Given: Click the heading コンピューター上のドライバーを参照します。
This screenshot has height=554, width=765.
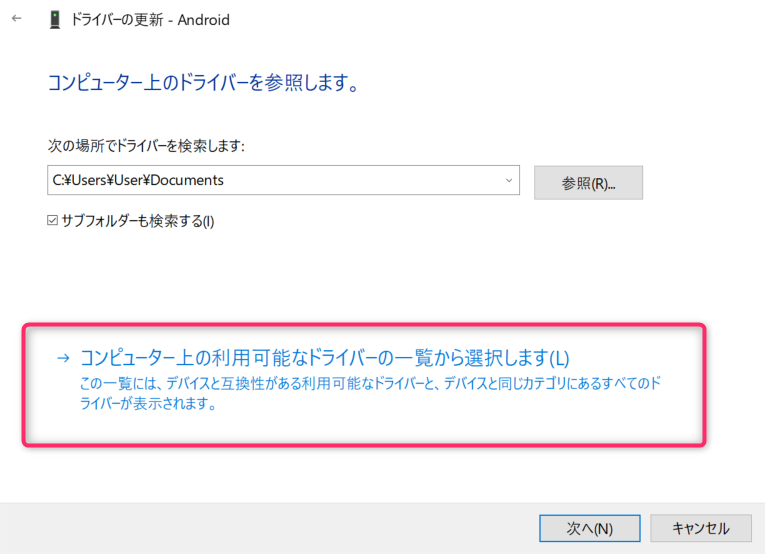Looking at the screenshot, I should 204,82.
